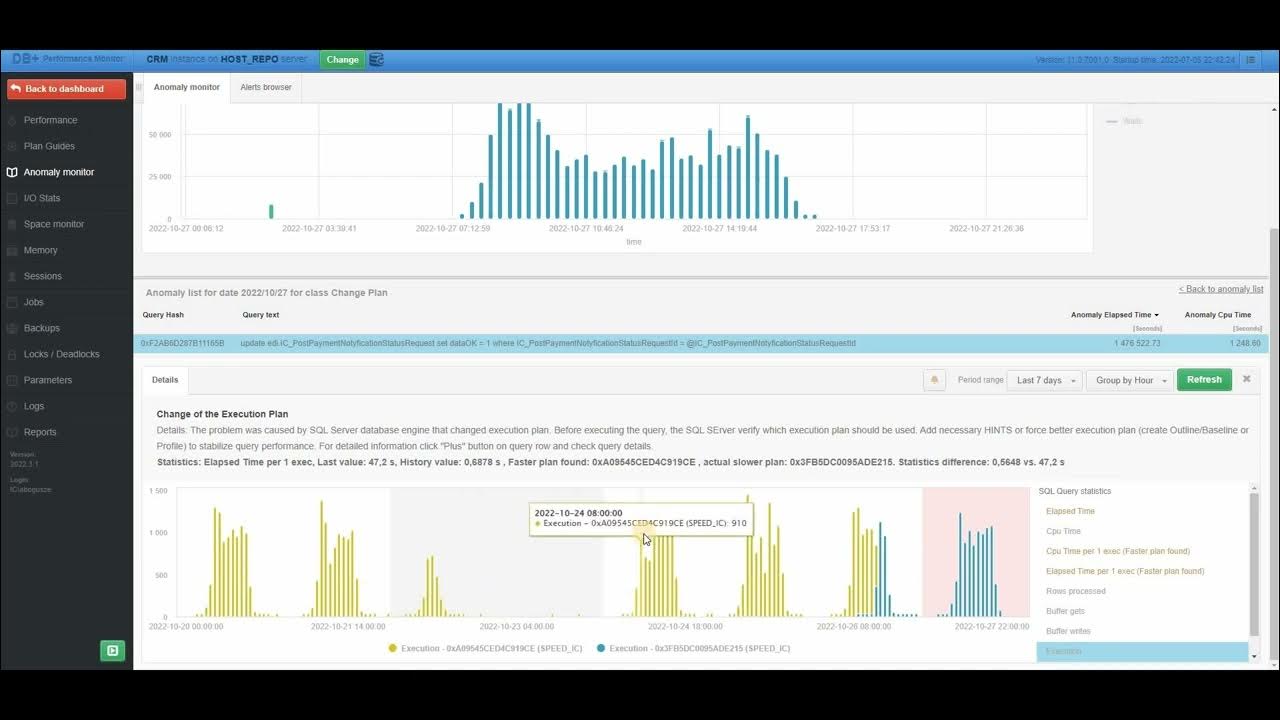Toggle blue Execution 0x3FB5DC0095ADE215 legend series
Image resolution: width=1280 pixels, height=720 pixels.
[693, 648]
